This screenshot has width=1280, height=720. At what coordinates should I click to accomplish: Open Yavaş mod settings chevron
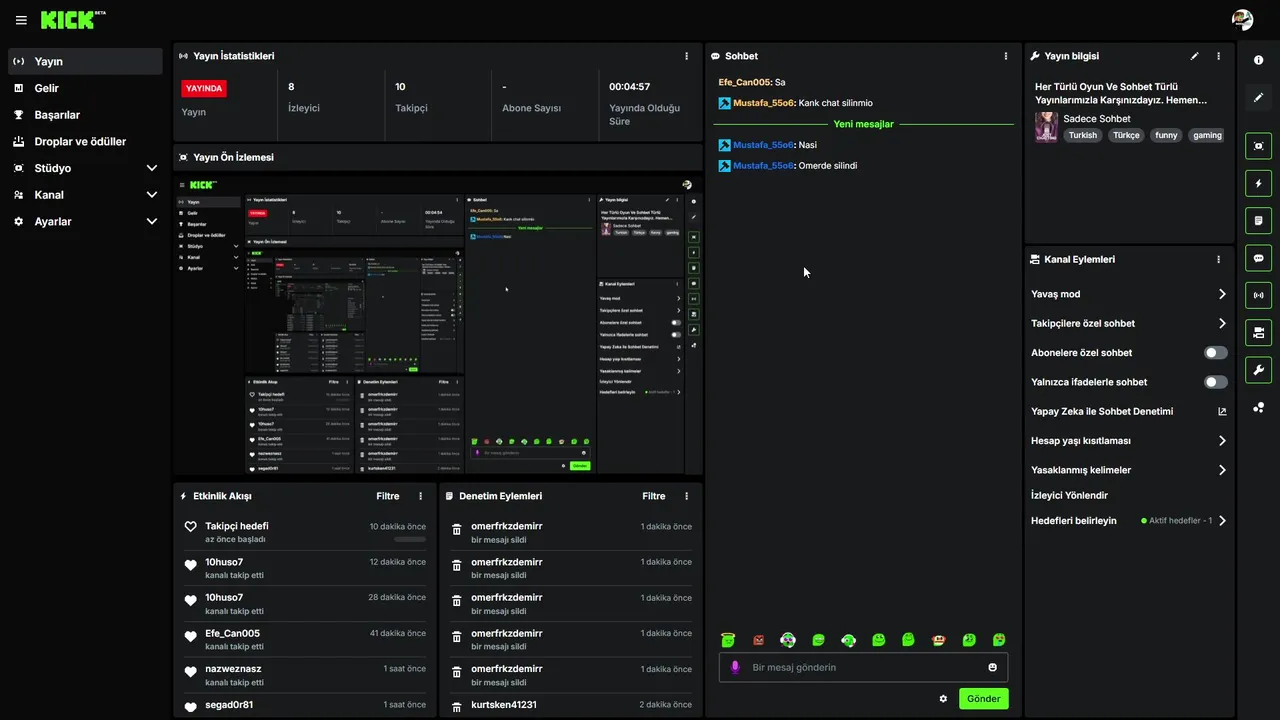coord(1222,294)
